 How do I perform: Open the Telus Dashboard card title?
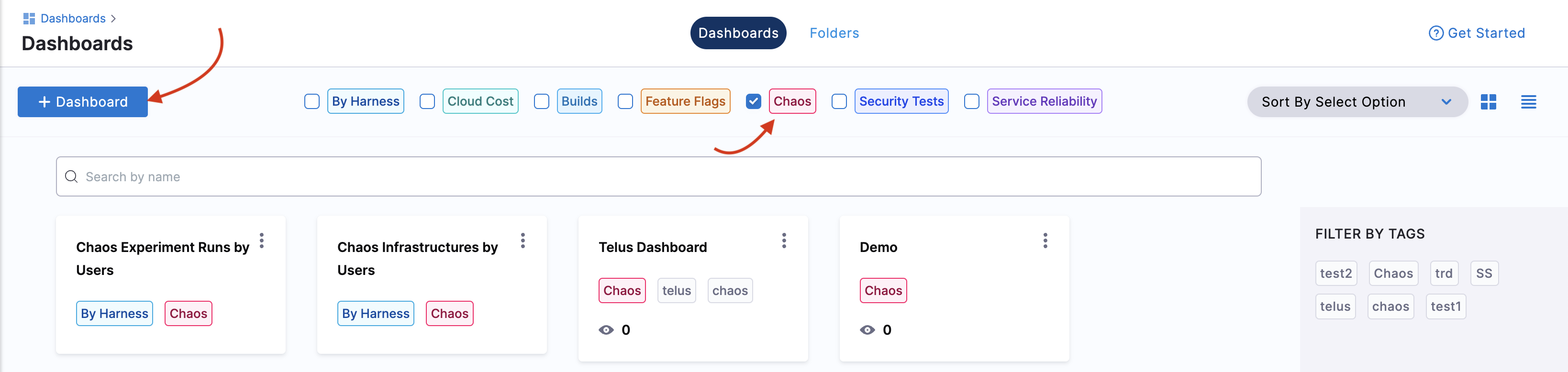point(653,247)
